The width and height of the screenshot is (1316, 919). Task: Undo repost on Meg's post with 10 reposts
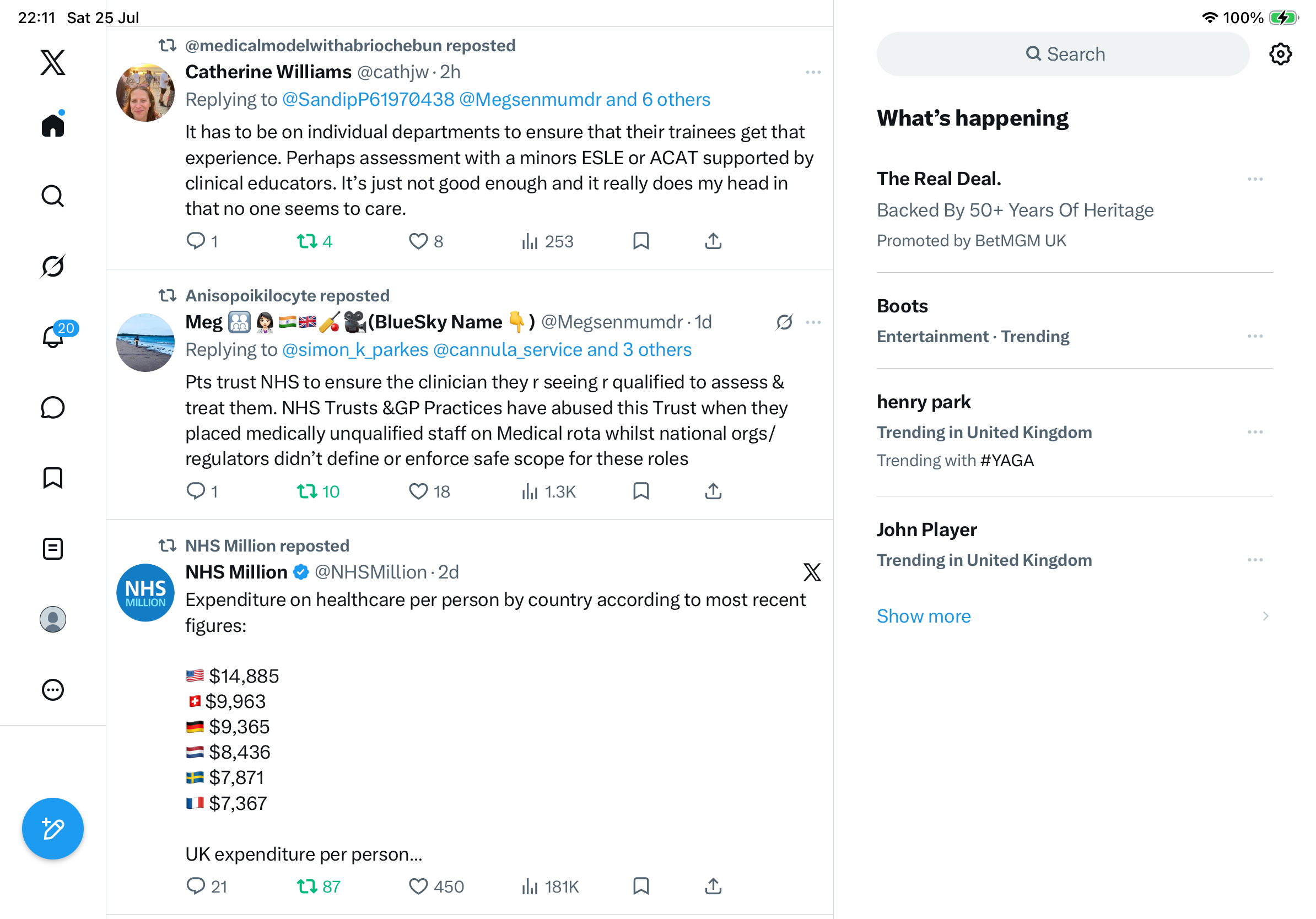coord(318,491)
